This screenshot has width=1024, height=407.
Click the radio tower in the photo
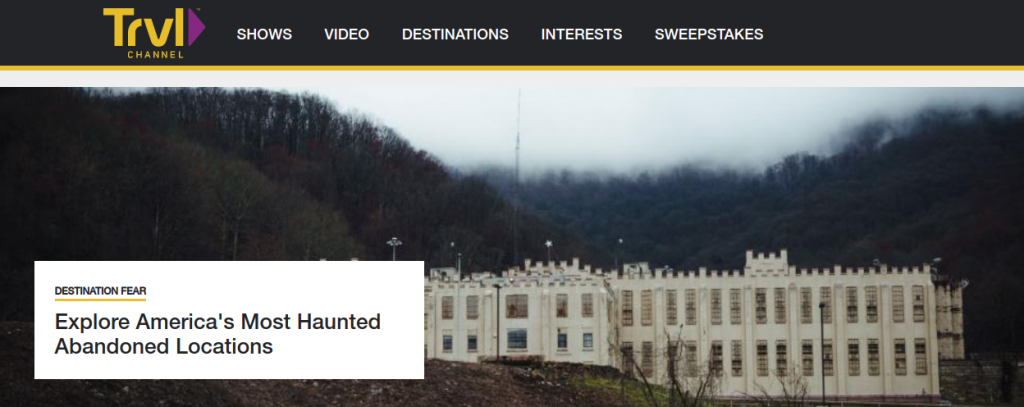(x=517, y=176)
